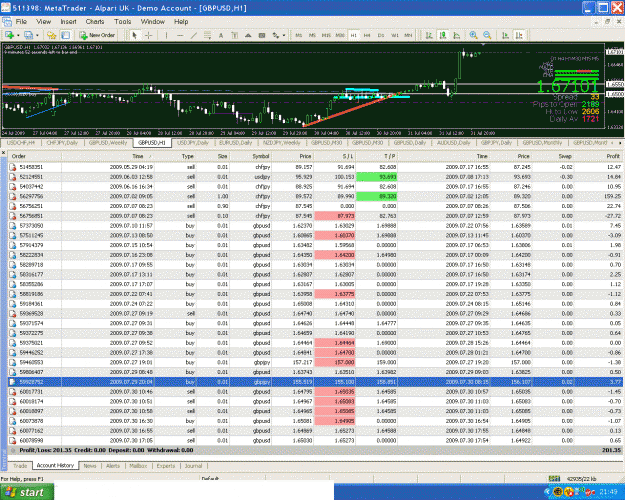Switch to the D1 timeframe
This screenshot has width=625, height=500.
[x=381, y=35]
